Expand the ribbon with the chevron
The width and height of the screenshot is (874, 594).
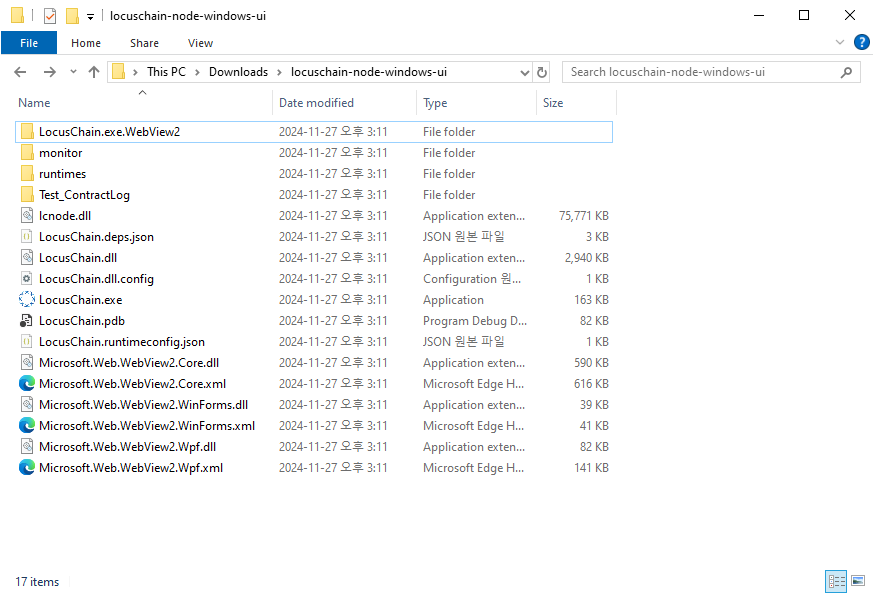tap(839, 42)
